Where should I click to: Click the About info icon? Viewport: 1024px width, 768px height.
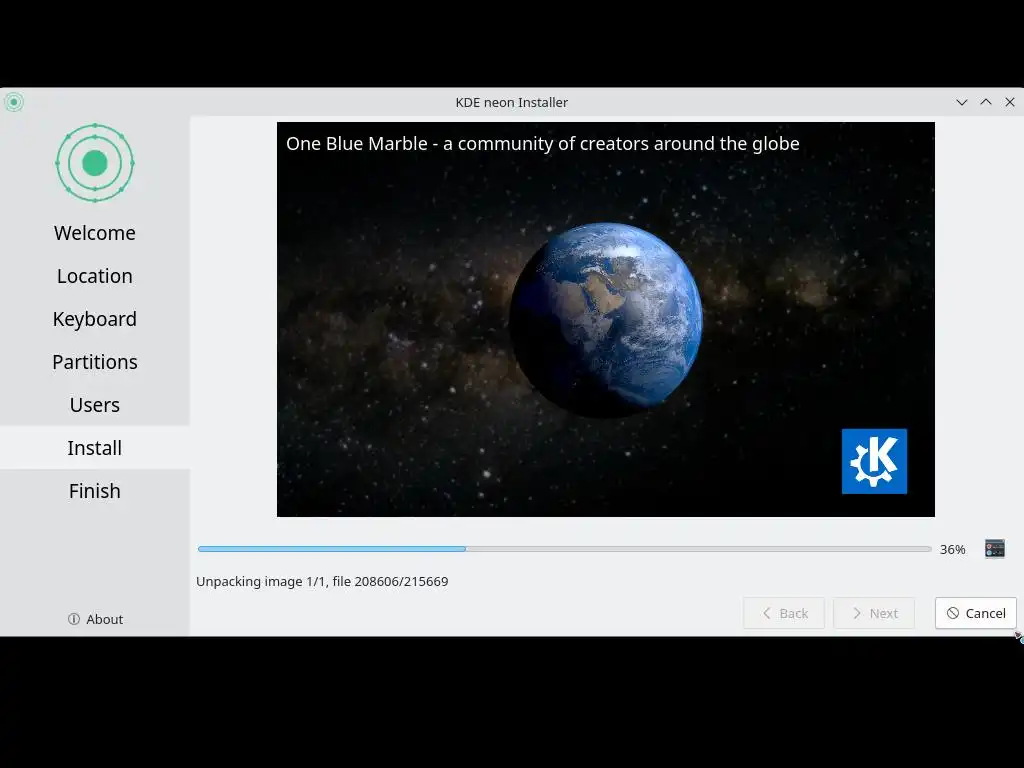click(x=74, y=618)
